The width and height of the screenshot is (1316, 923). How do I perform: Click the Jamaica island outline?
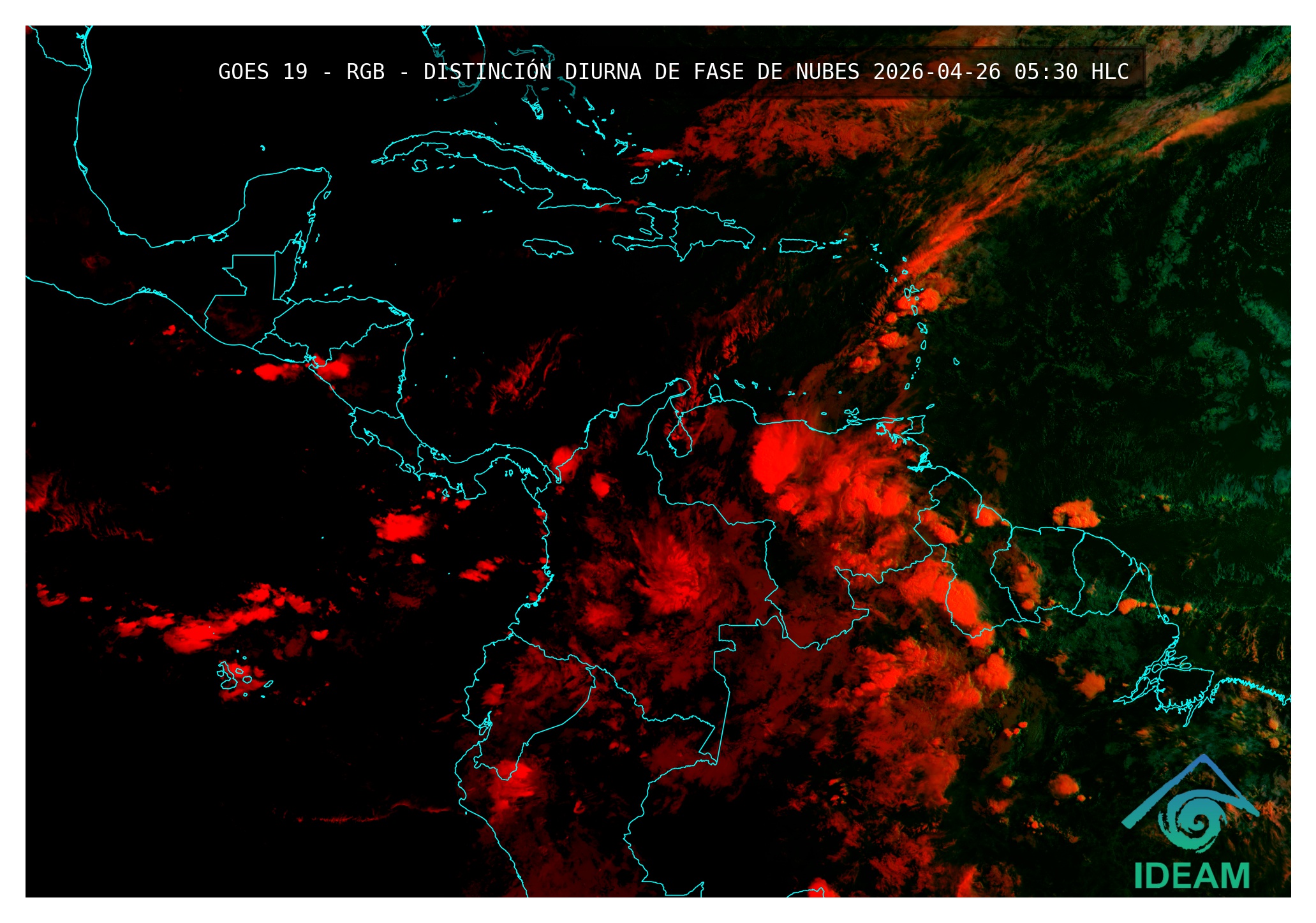point(547,247)
